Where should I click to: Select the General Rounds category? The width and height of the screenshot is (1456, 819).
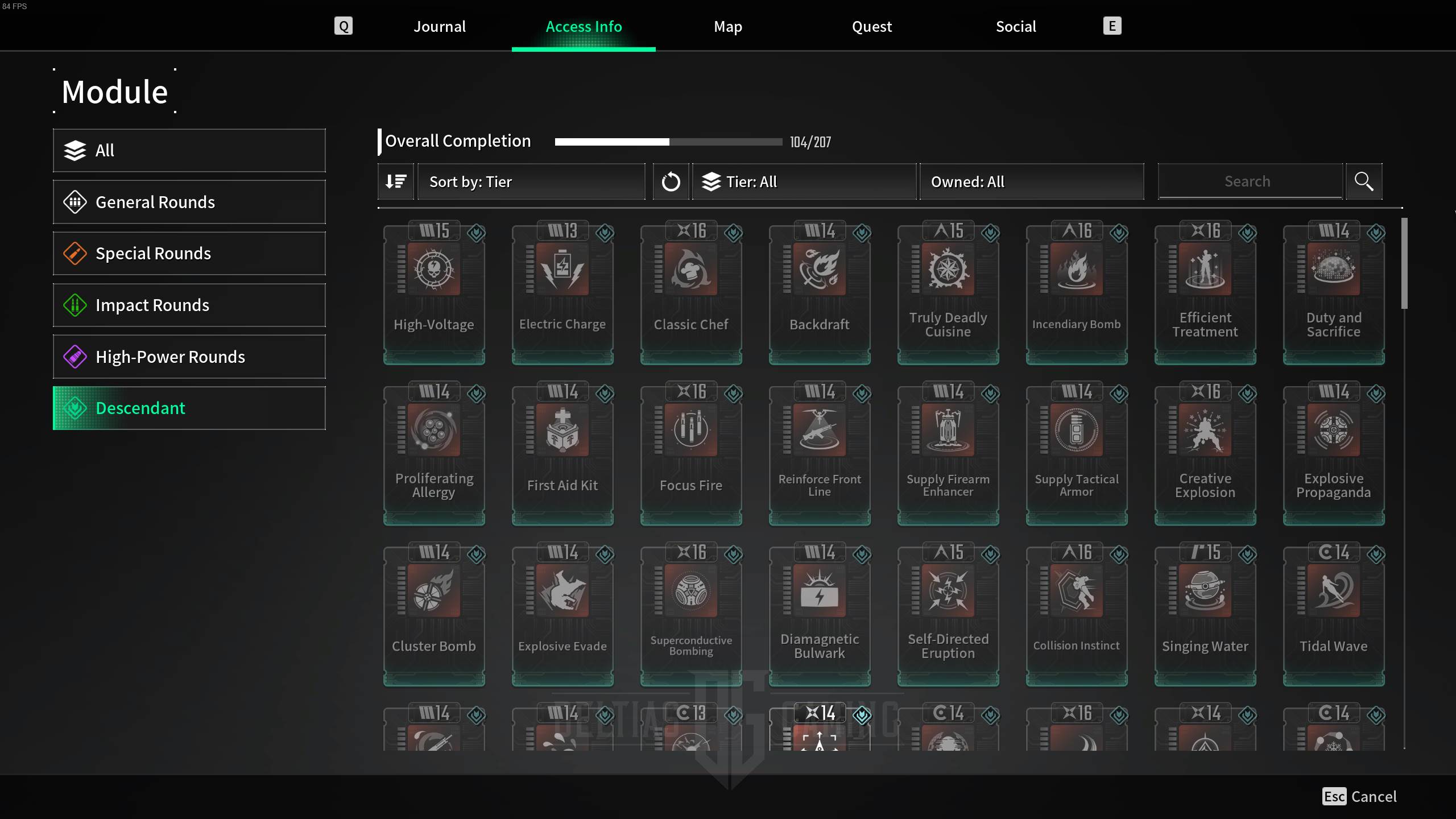189,202
